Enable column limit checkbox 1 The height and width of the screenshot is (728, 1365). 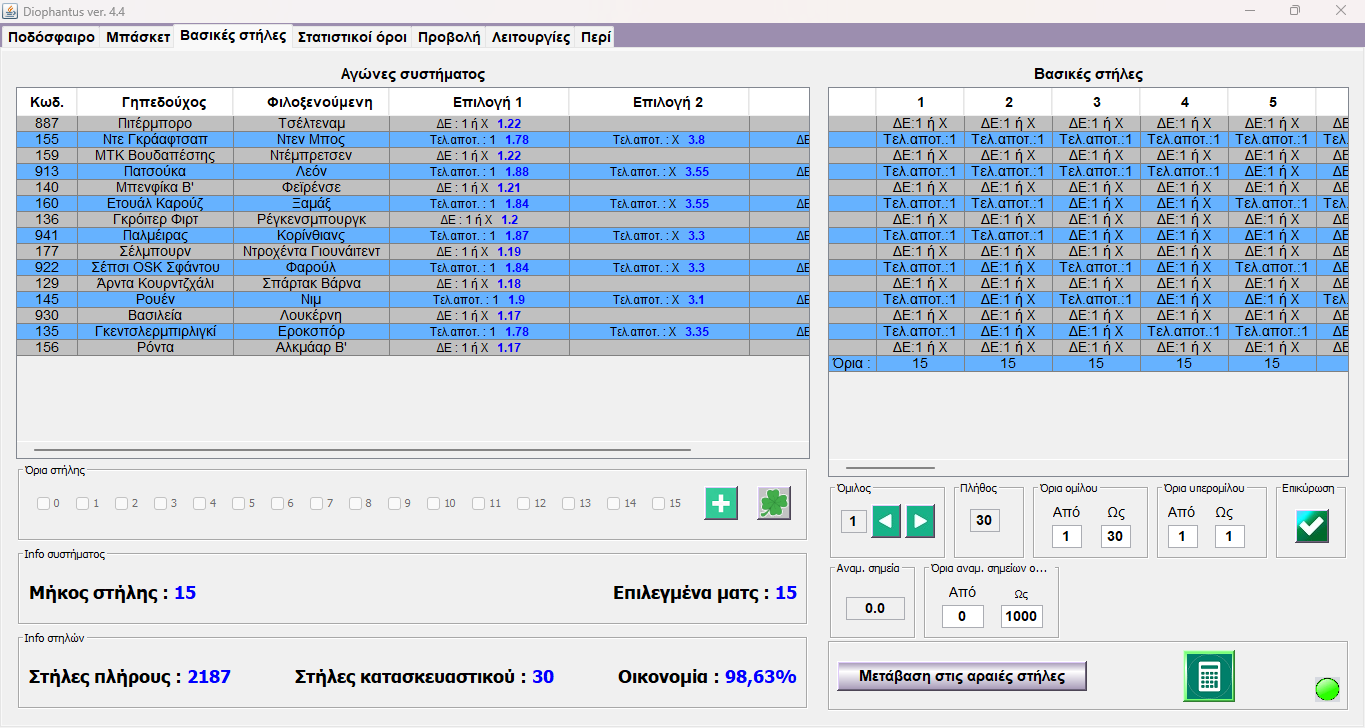pyautogui.click(x=83, y=503)
